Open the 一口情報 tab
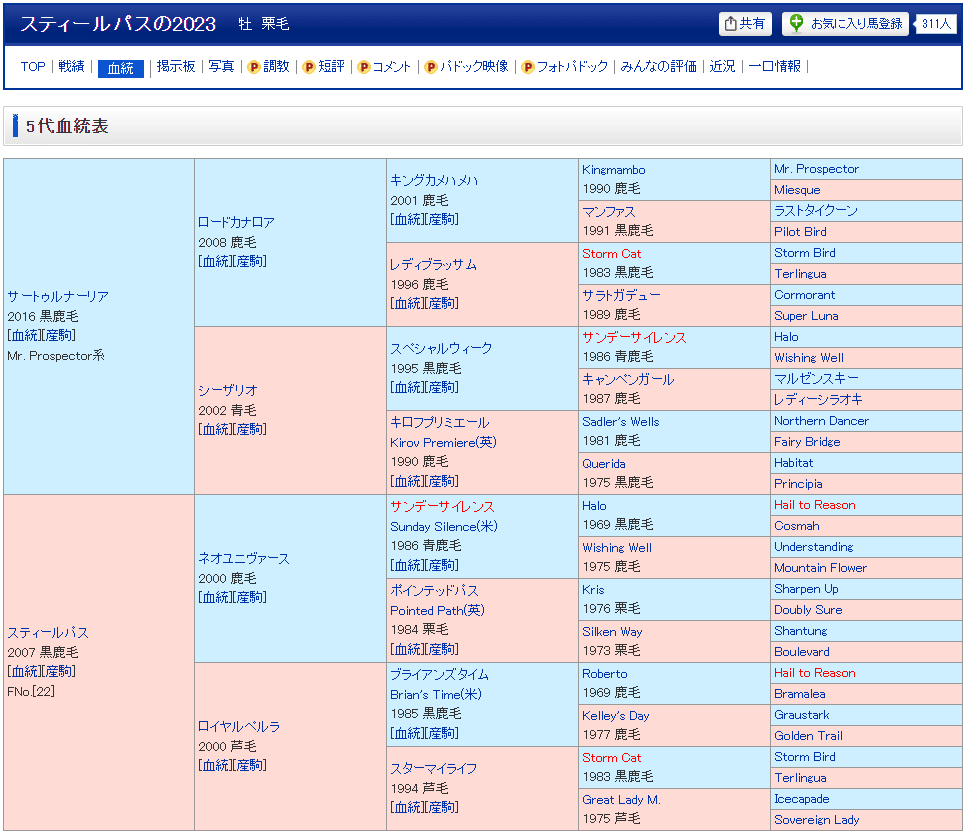The image size is (964, 833). point(775,66)
